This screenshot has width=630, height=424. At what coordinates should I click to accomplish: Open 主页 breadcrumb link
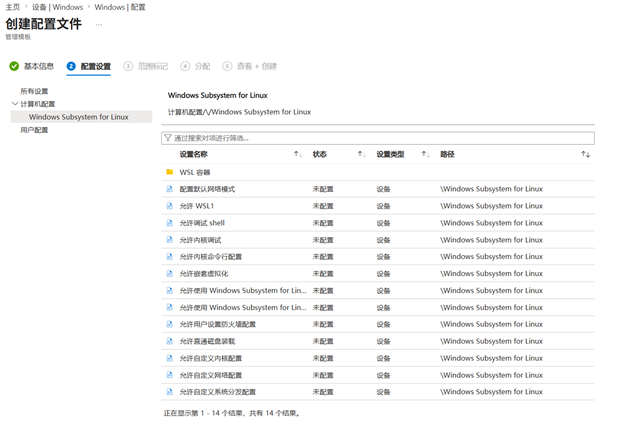click(x=12, y=7)
